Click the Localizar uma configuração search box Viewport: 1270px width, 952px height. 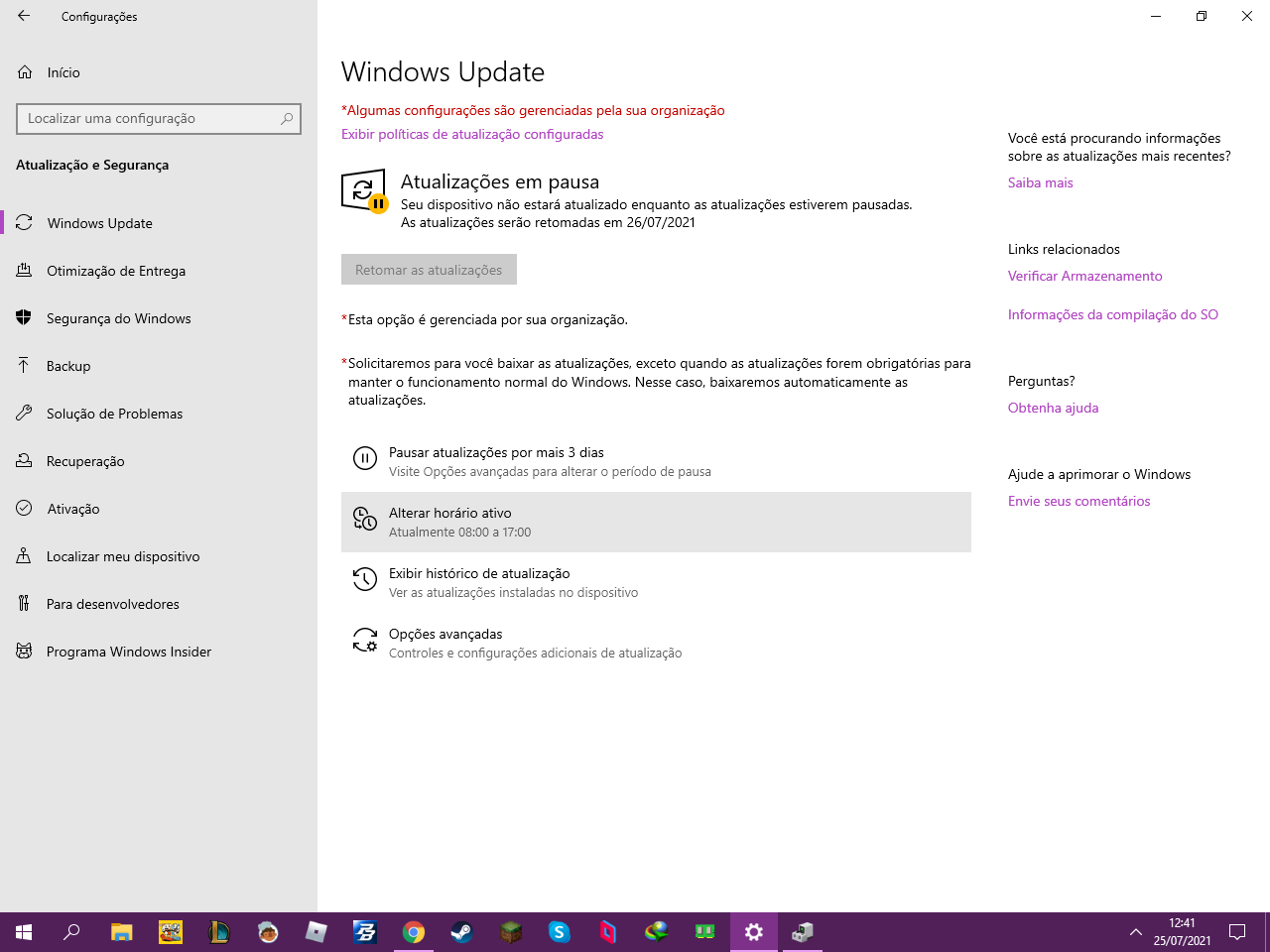click(x=159, y=119)
